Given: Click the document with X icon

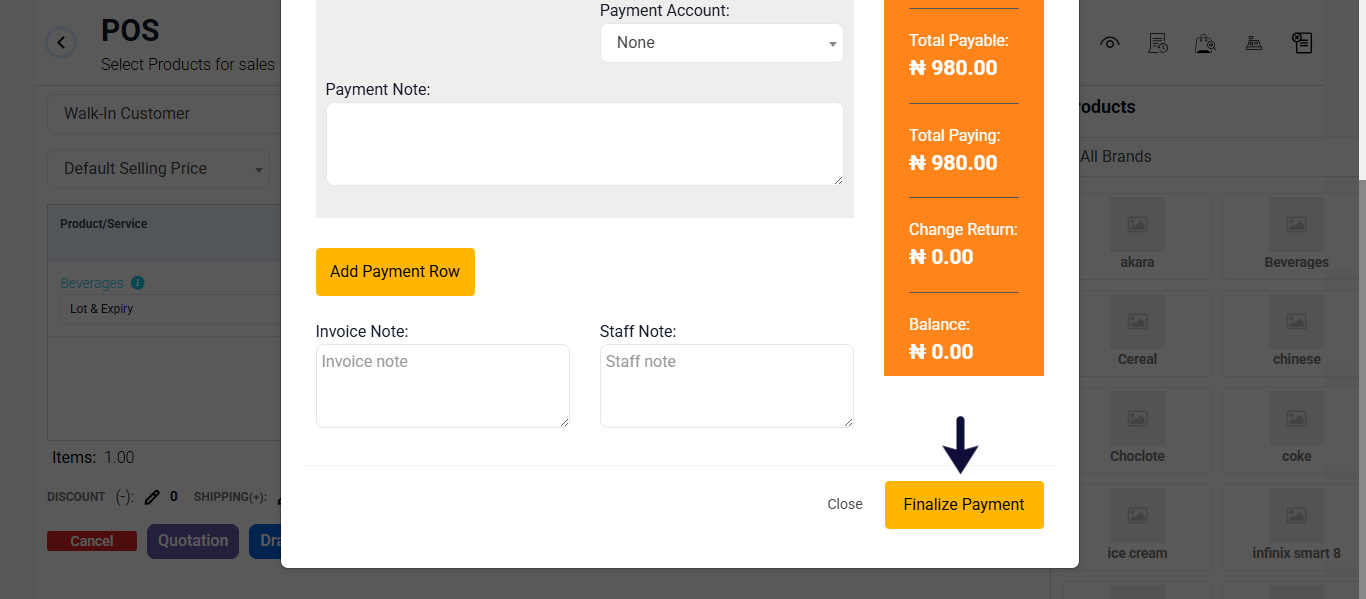Looking at the screenshot, I should [1301, 43].
